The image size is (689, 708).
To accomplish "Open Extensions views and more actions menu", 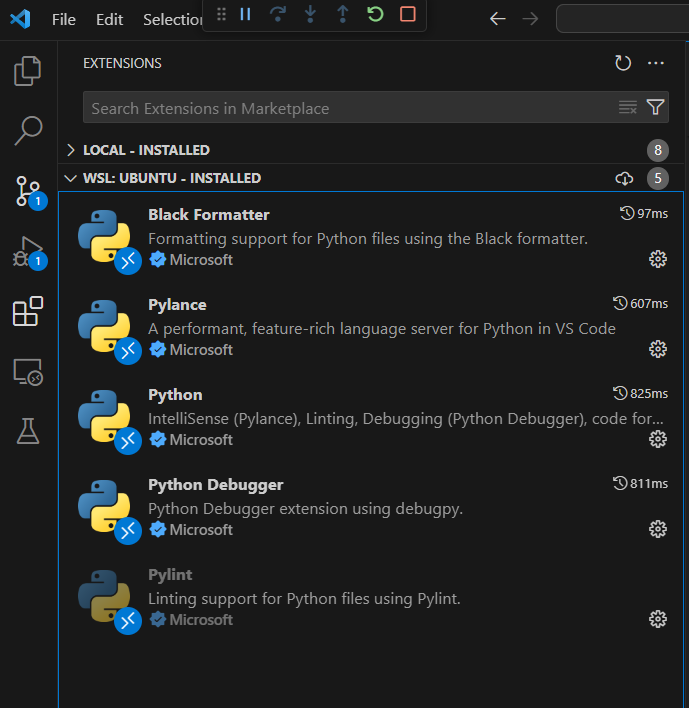I will coord(656,63).
